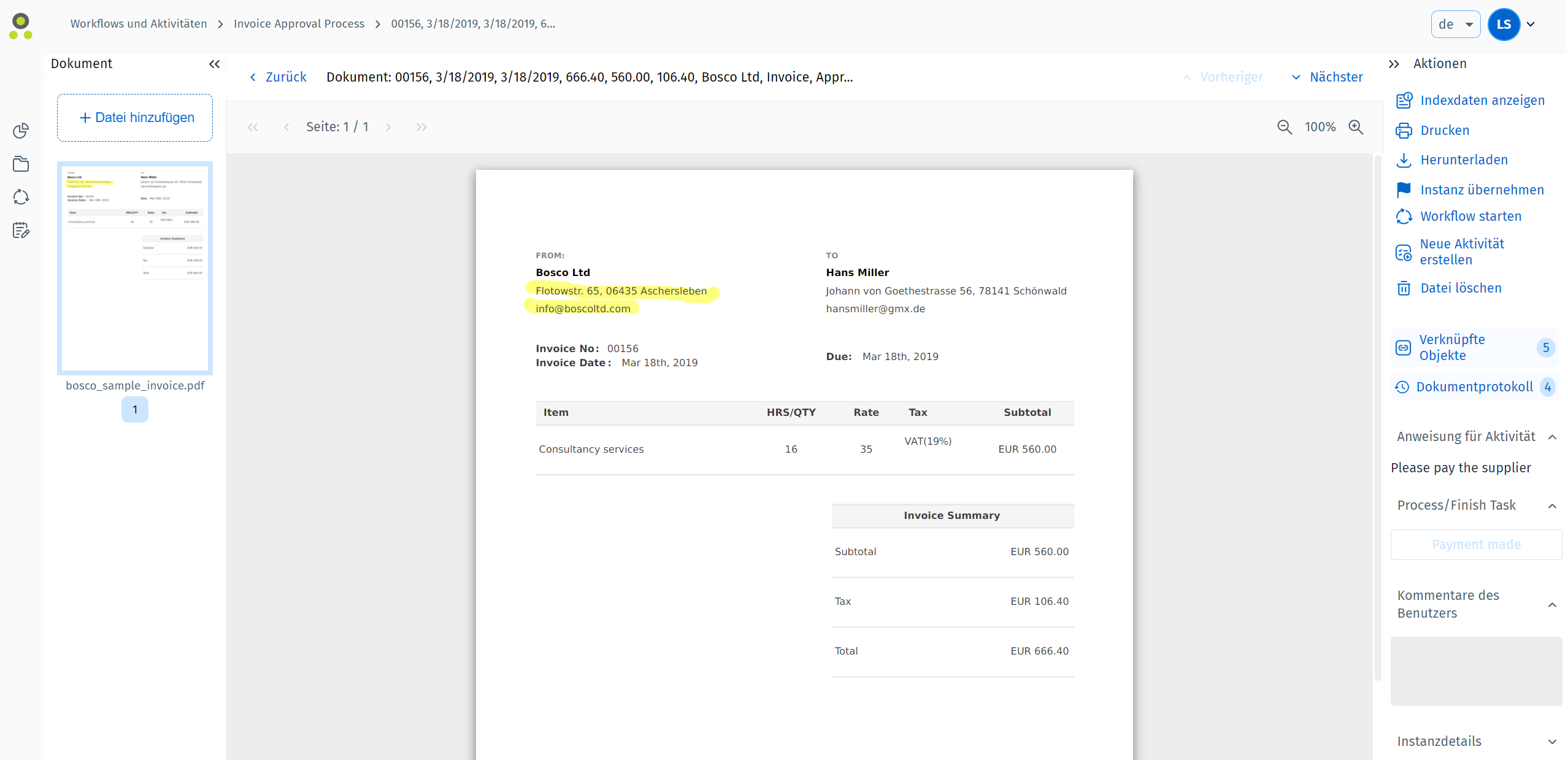Click the Seite: 1 / 1 indicator
1568x760 pixels.
pos(337,127)
